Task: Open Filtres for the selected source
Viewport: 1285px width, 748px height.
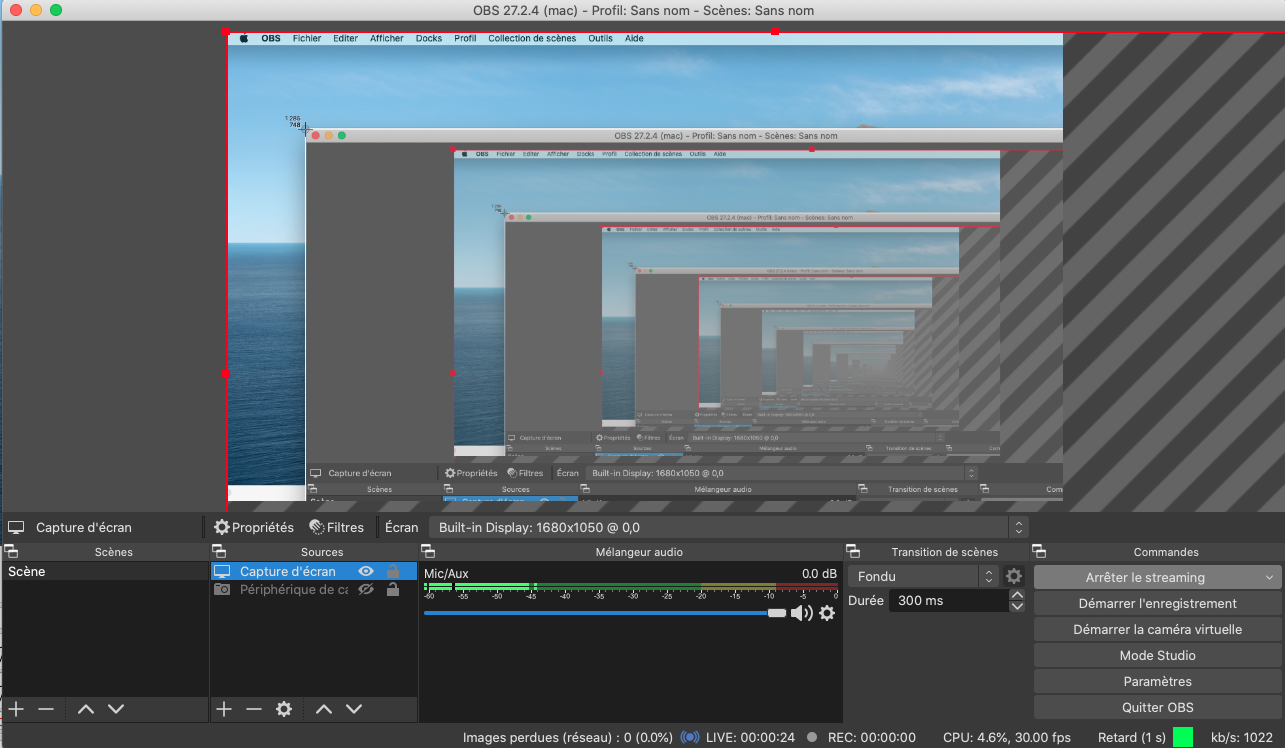Action: (x=337, y=527)
